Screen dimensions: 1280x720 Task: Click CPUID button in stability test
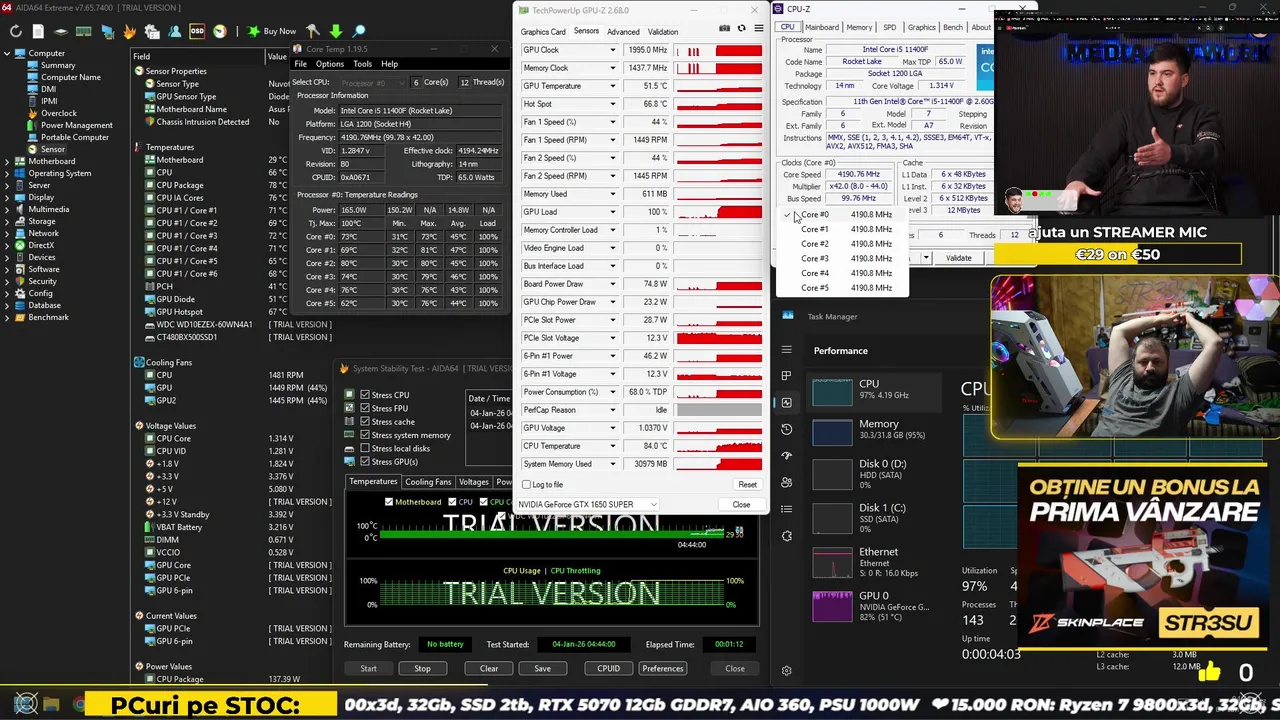[608, 668]
